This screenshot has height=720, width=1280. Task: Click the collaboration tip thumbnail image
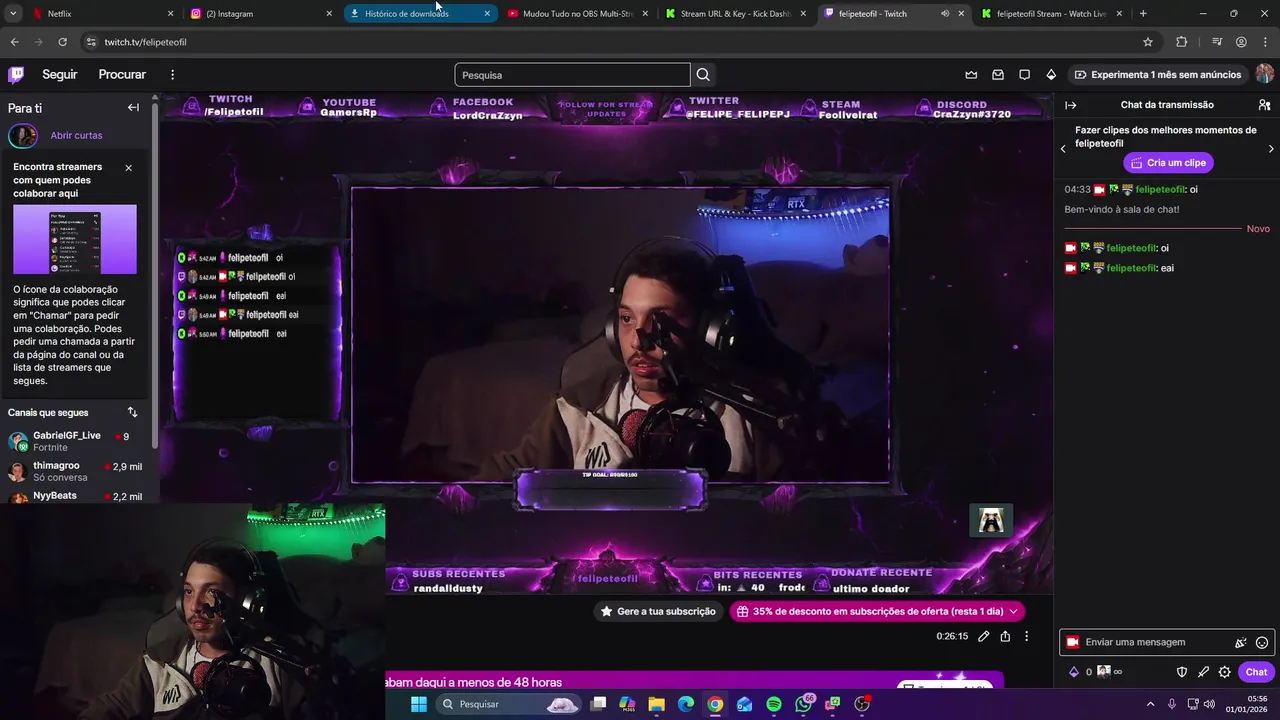click(75, 240)
